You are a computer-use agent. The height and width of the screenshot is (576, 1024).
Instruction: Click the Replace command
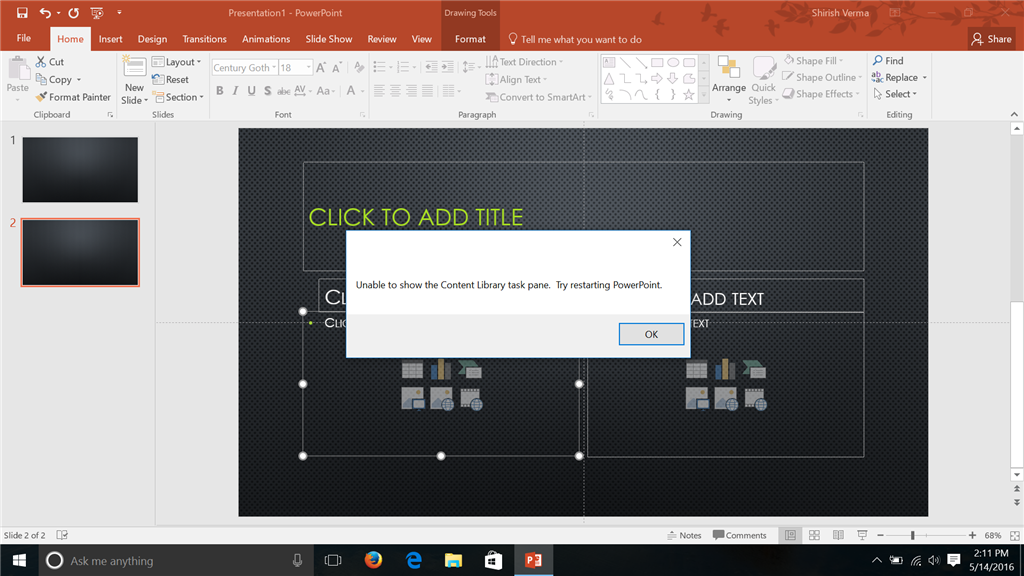[x=899, y=77]
